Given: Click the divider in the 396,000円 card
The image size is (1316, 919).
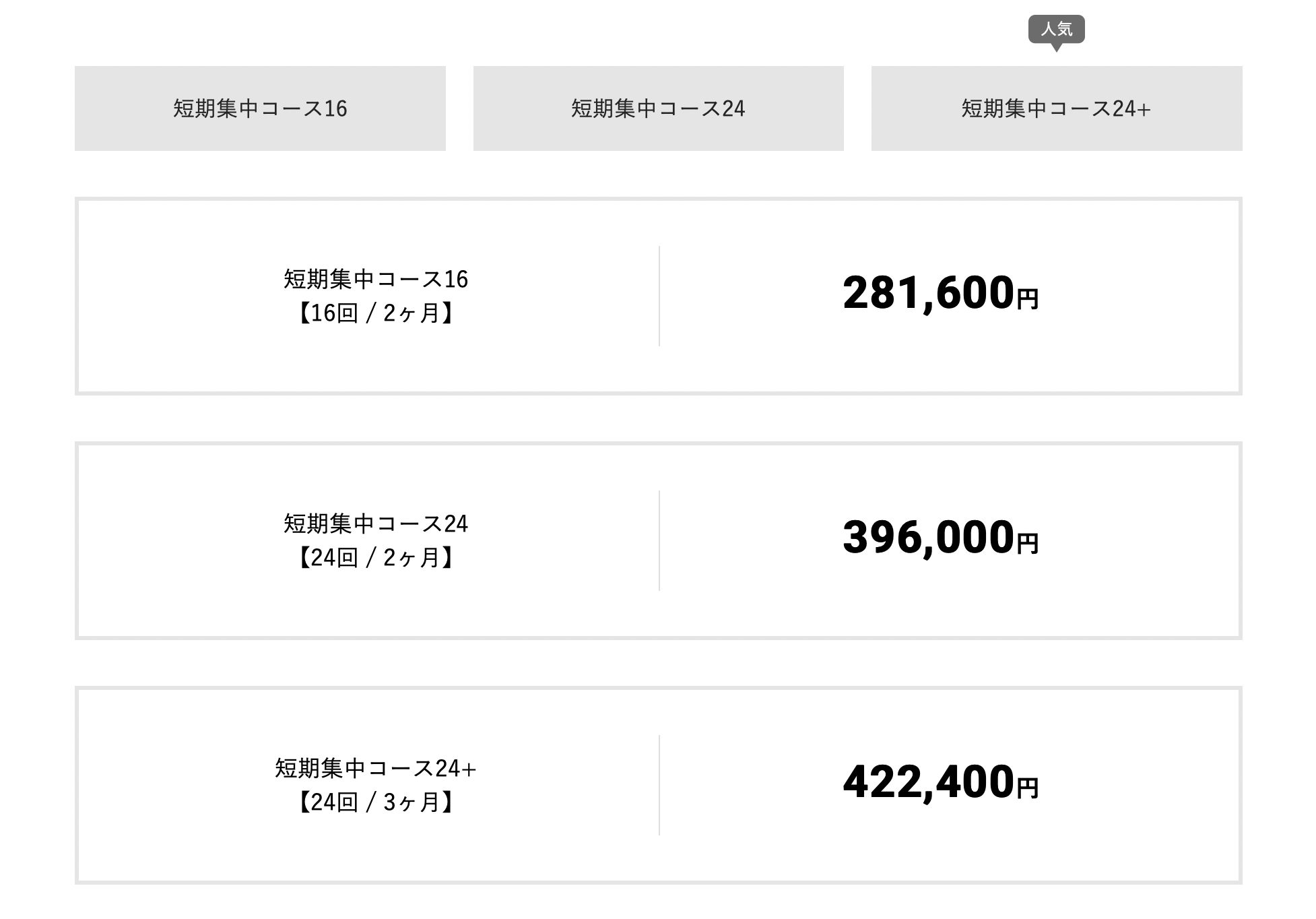Looking at the screenshot, I should pos(659,540).
